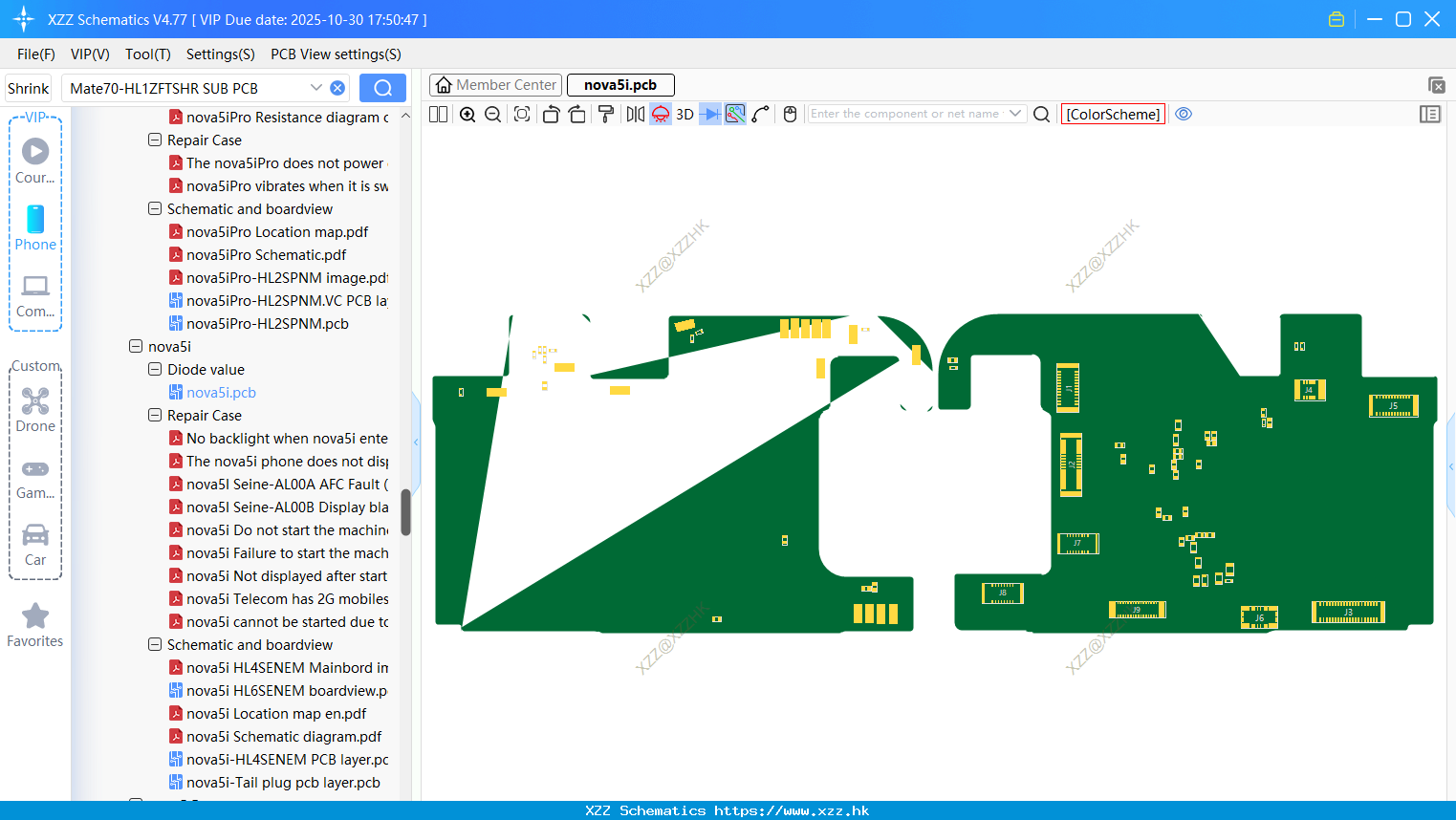This screenshot has width=1456, height=820.
Task: Rotate the board clockwise
Action: [x=576, y=114]
